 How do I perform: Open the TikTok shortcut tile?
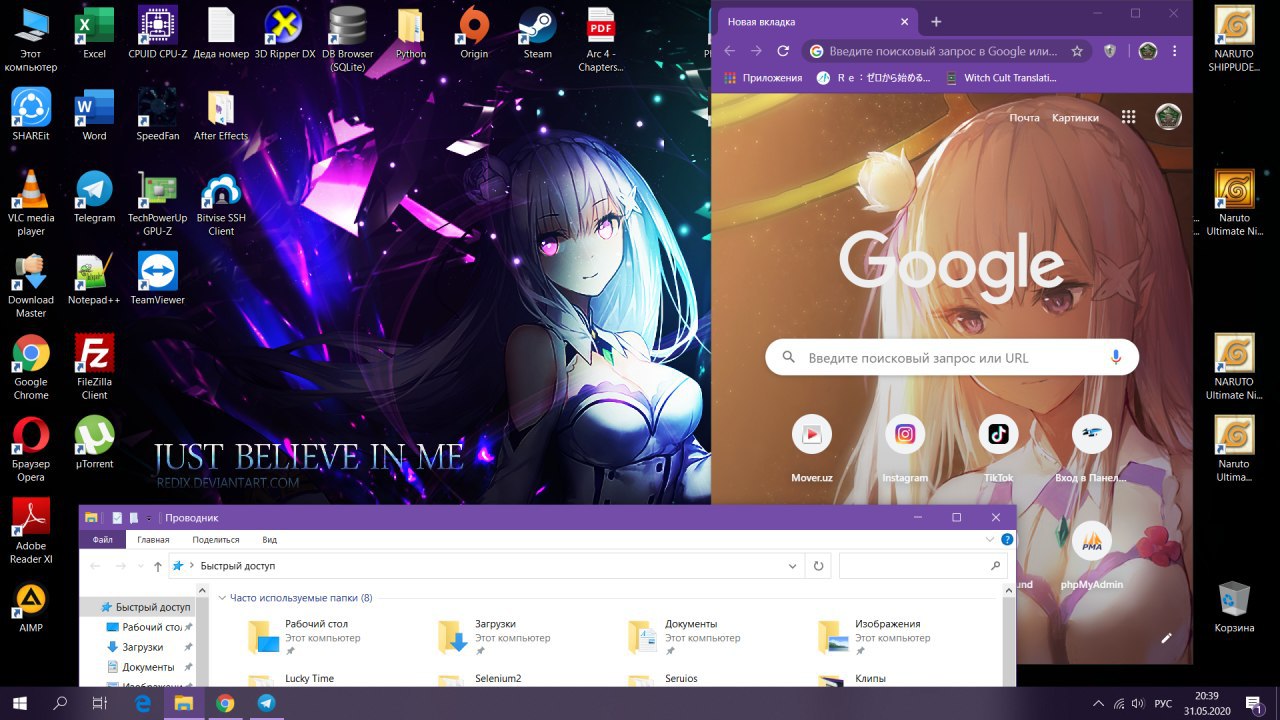point(998,449)
